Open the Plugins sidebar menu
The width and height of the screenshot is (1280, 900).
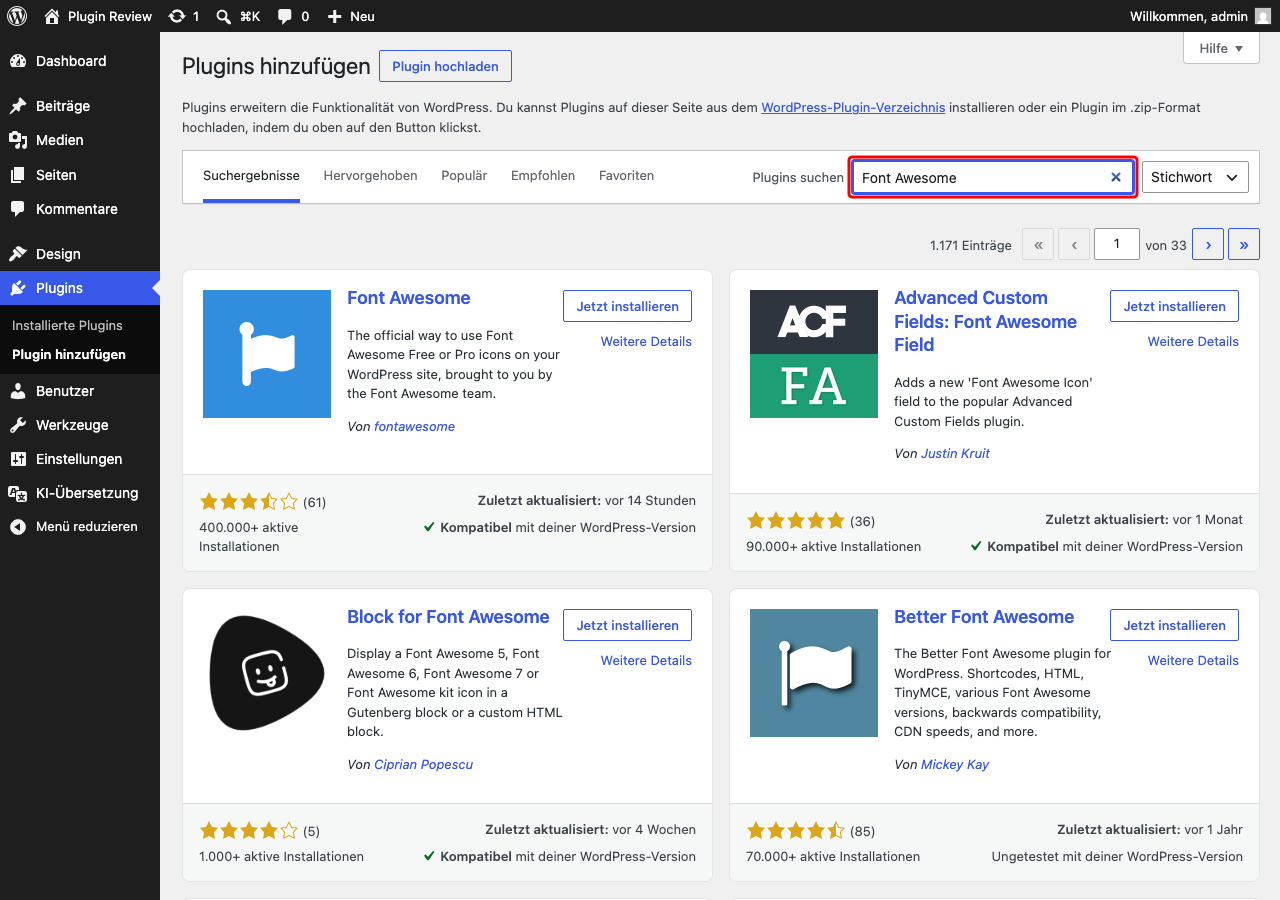[80, 288]
